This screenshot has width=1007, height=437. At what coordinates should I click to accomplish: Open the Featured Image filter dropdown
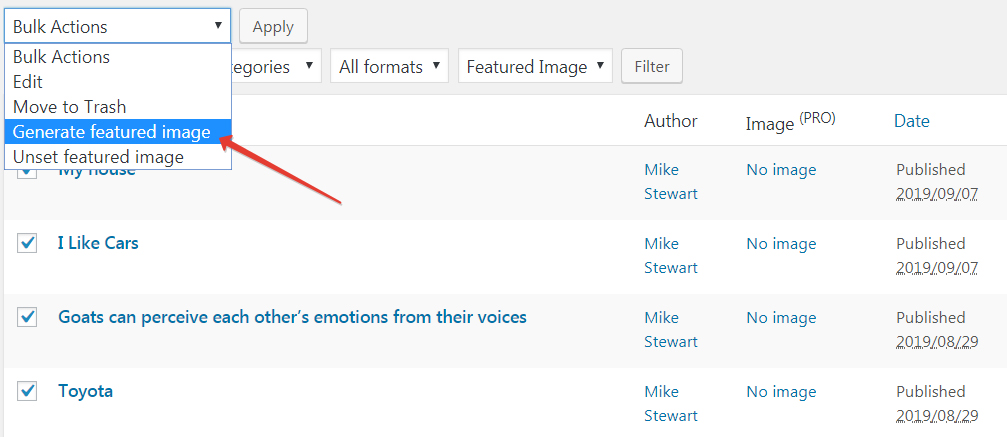point(535,67)
